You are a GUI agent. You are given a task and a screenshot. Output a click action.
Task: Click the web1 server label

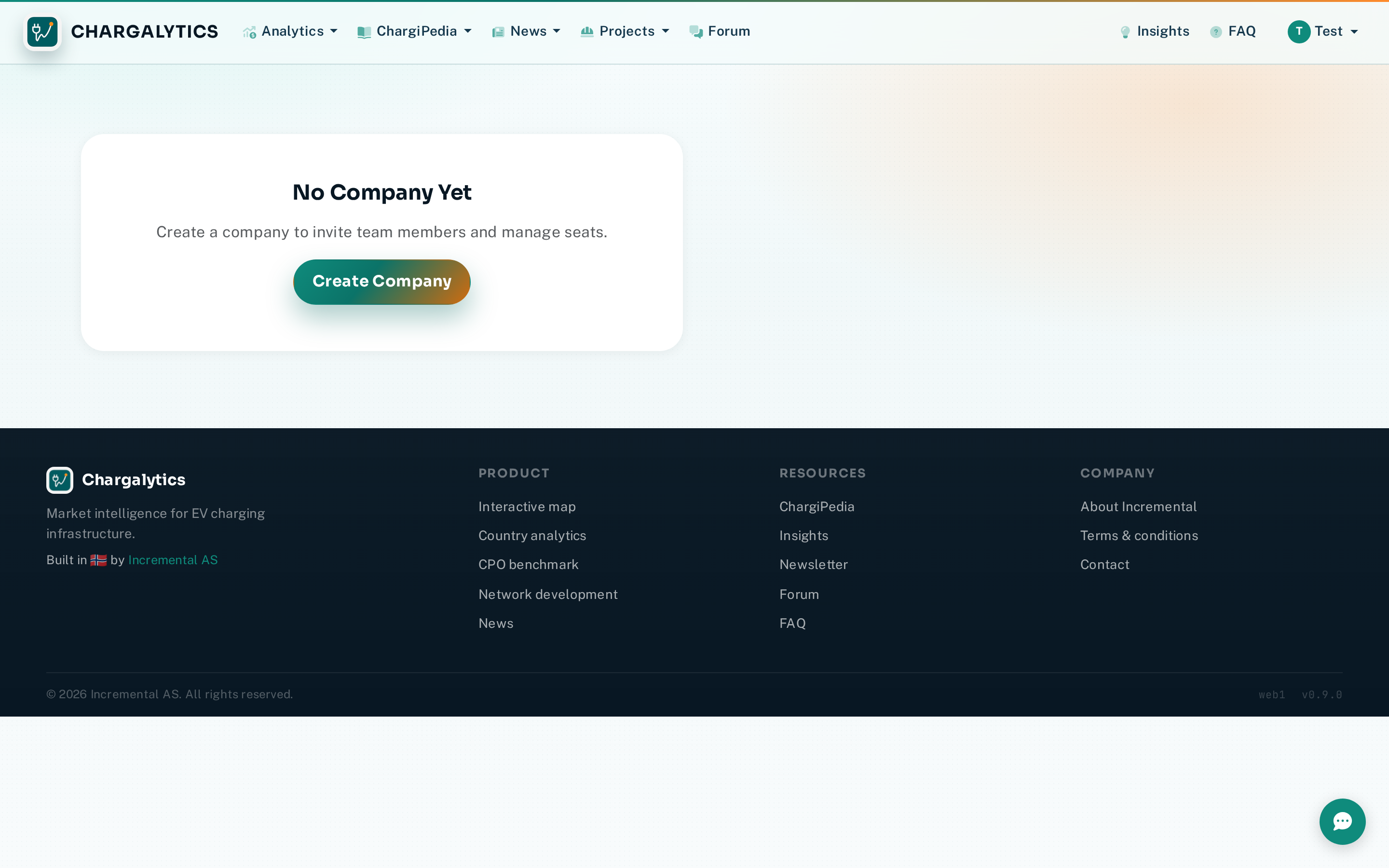coord(1271,694)
